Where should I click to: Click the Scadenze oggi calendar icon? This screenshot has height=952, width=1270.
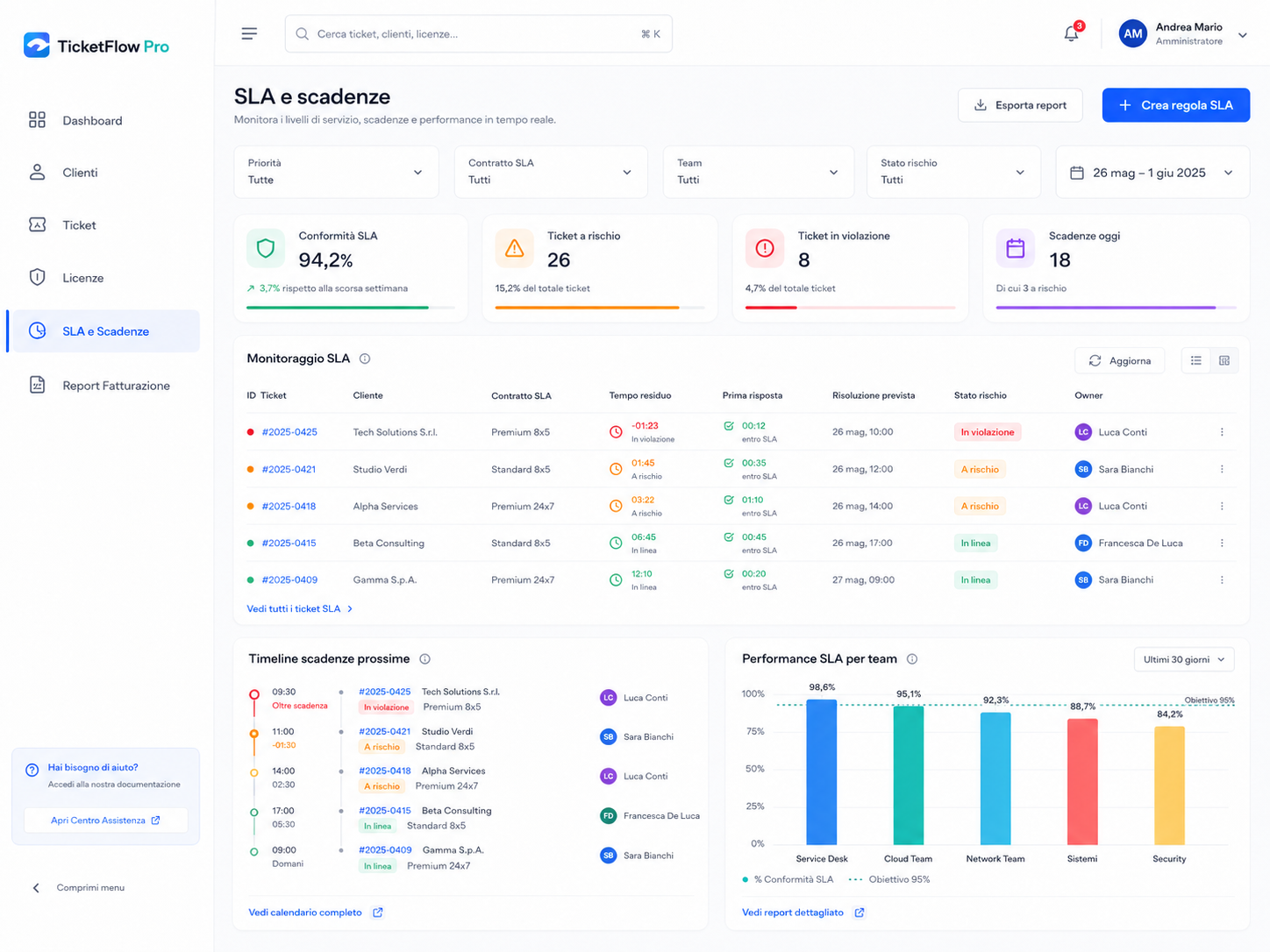click(x=1015, y=248)
